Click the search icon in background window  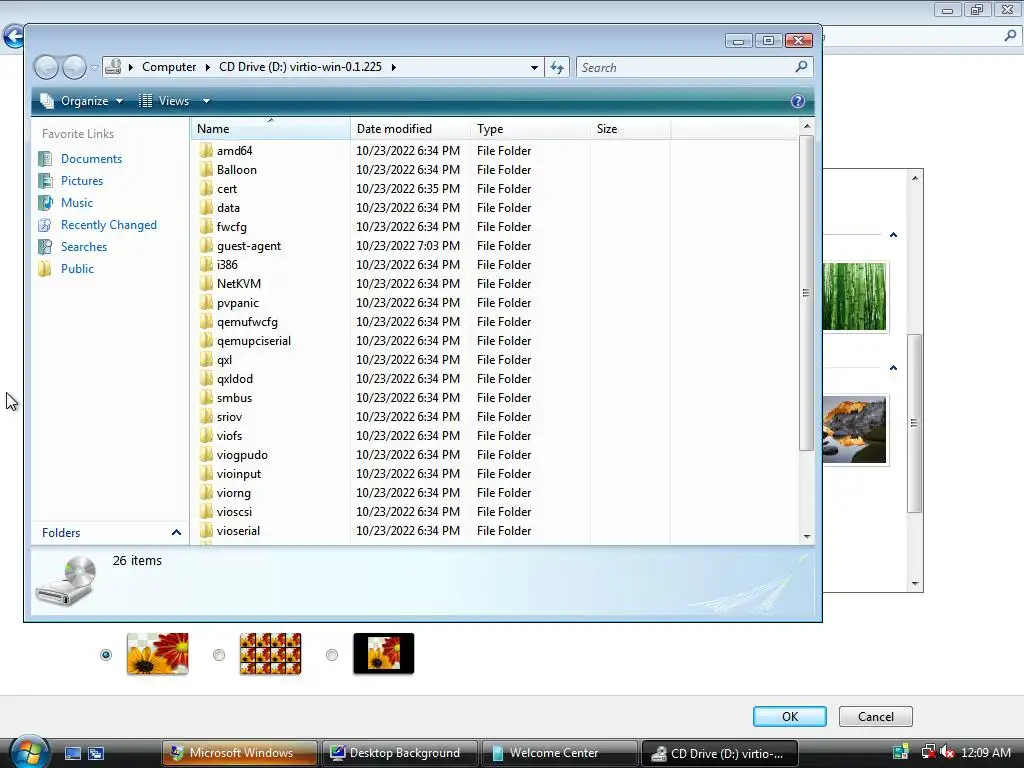pyautogui.click(x=1010, y=36)
